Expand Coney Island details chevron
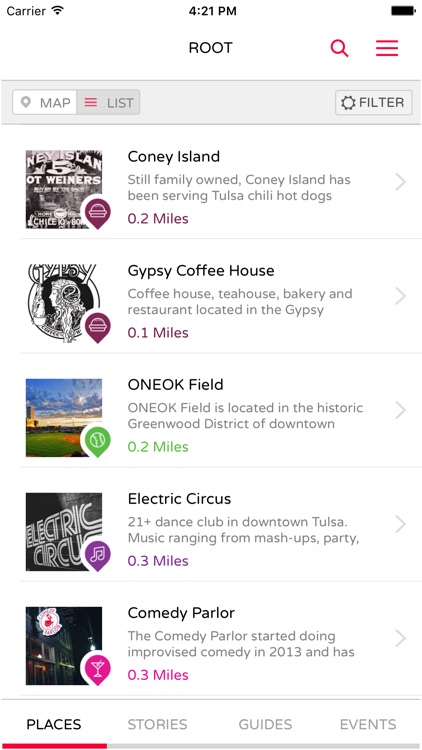 (x=400, y=182)
